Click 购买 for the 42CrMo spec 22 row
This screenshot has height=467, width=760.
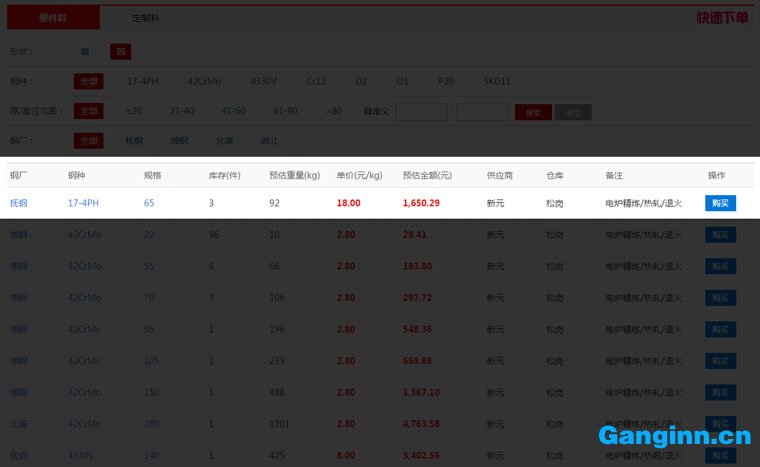720,235
